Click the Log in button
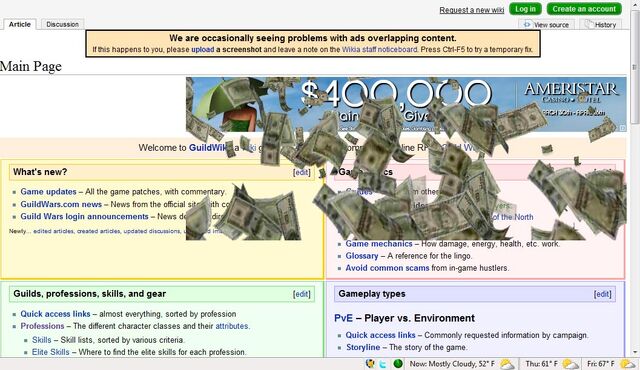The width and height of the screenshot is (640, 370). click(x=525, y=9)
